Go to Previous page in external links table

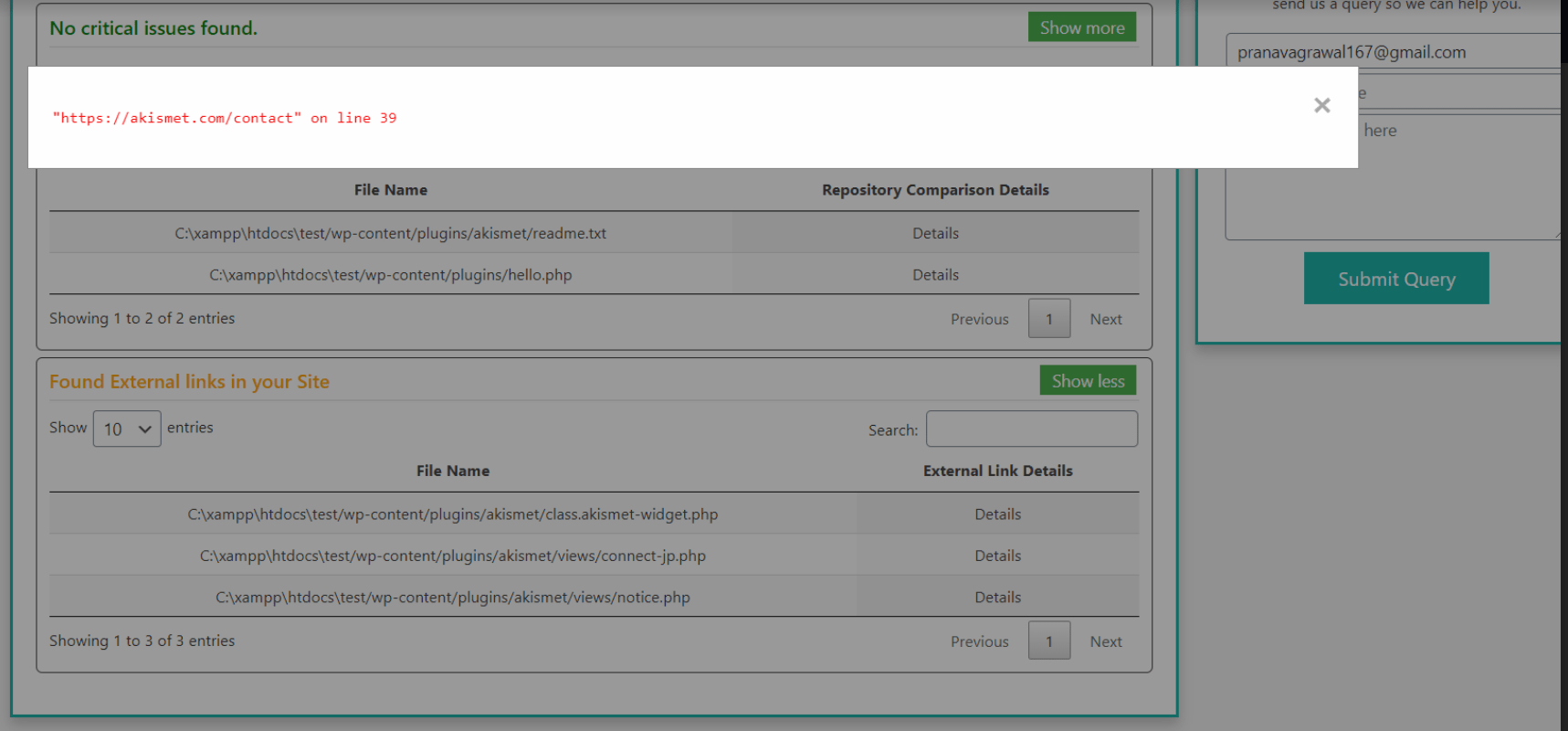pos(979,641)
